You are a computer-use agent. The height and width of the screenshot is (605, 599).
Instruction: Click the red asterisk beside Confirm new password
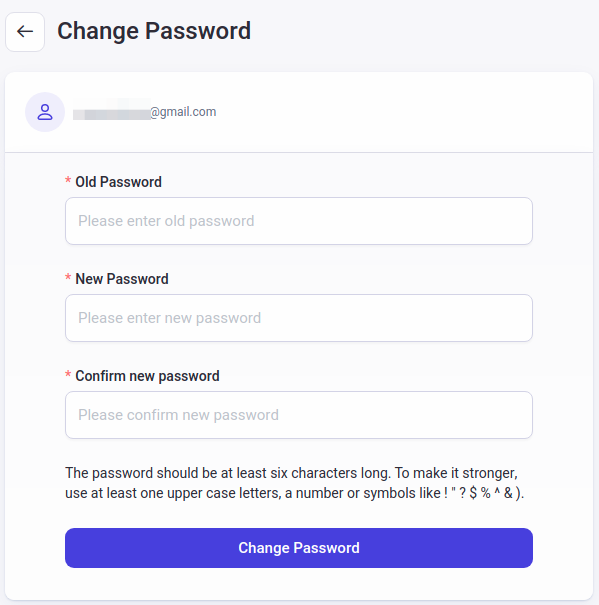click(x=68, y=375)
